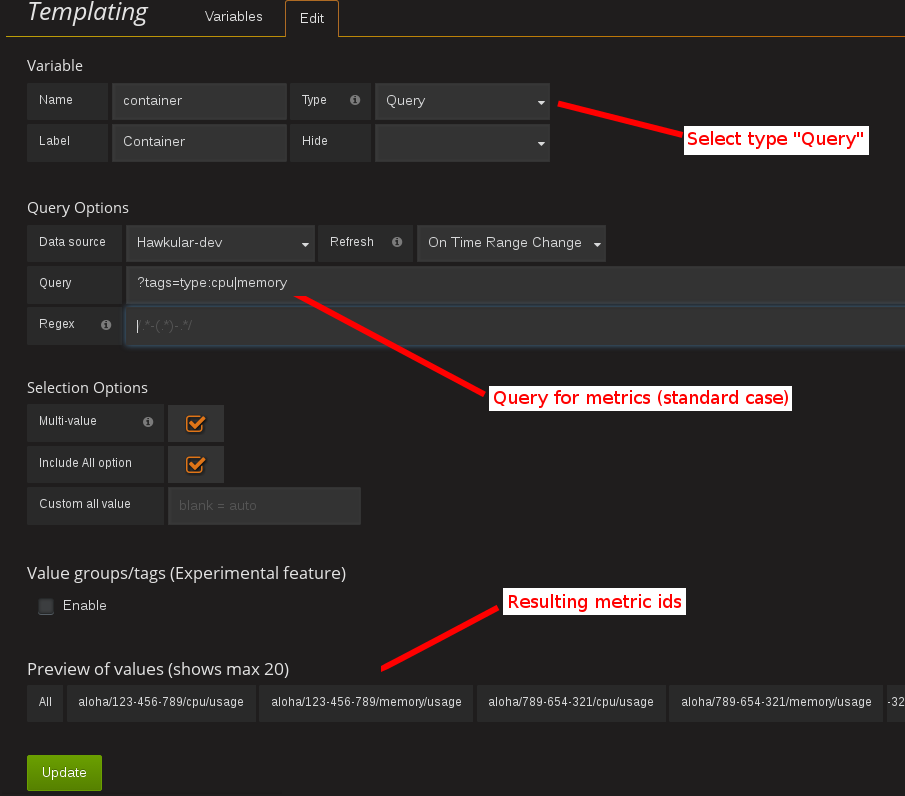Click the Label field containing Container
Screen dimensions: 905x796
(199, 143)
